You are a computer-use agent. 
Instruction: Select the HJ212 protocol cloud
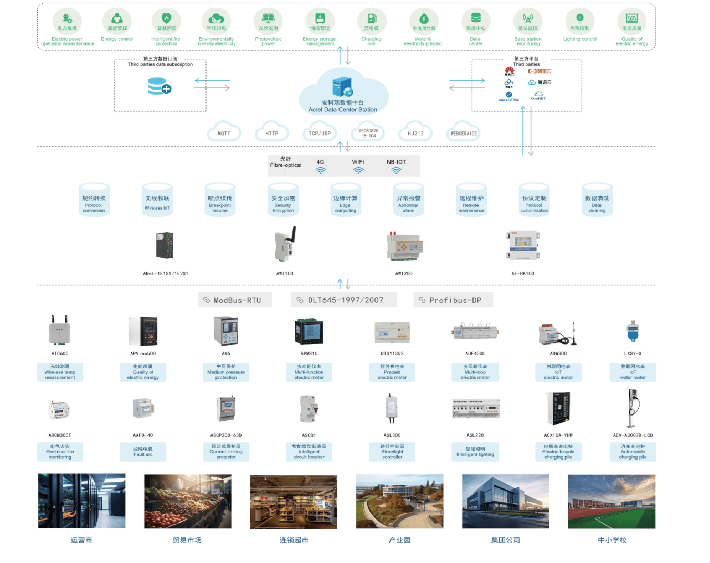415,132
